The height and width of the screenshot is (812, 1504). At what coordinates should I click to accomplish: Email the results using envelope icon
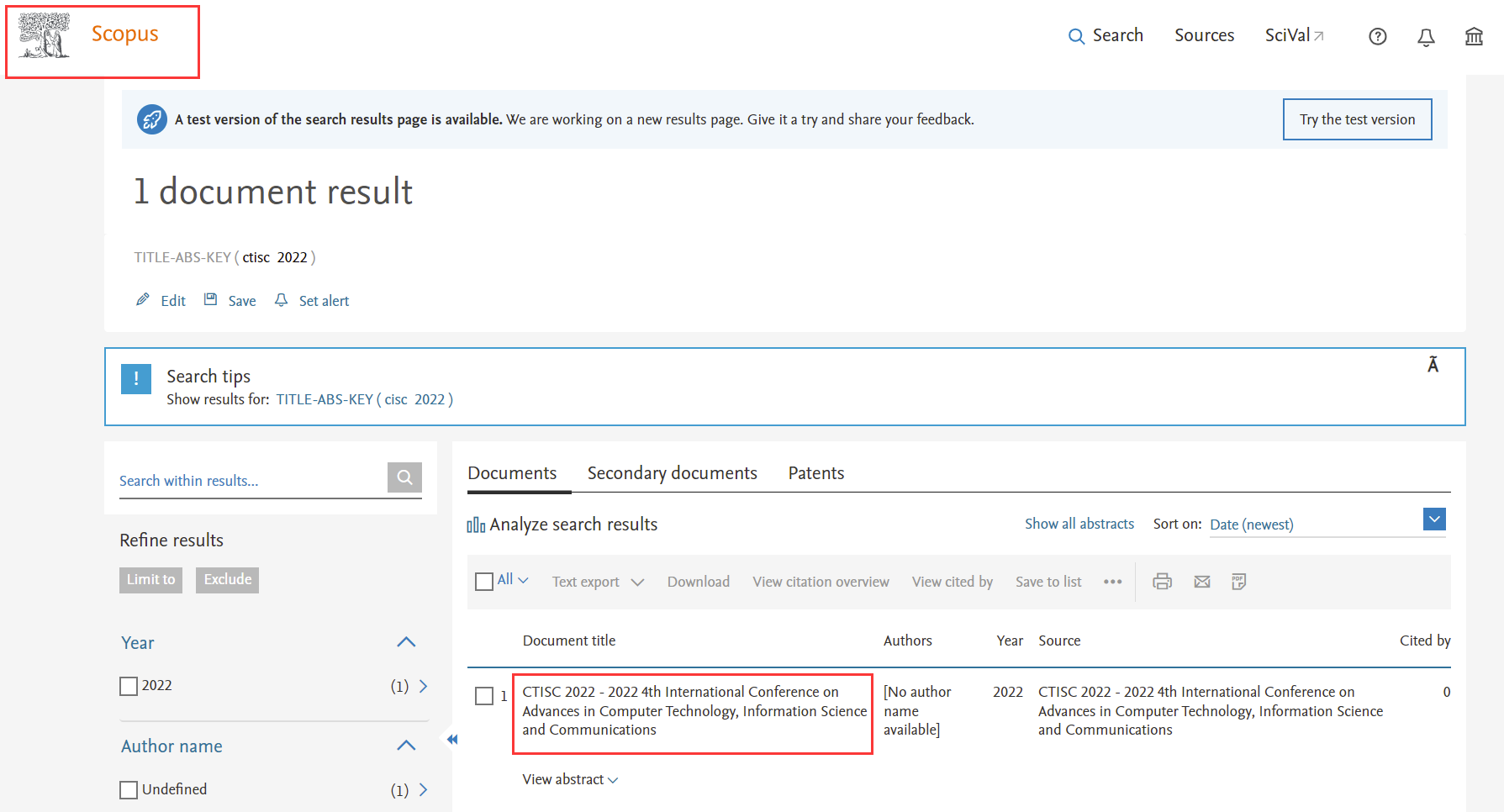tap(1202, 582)
